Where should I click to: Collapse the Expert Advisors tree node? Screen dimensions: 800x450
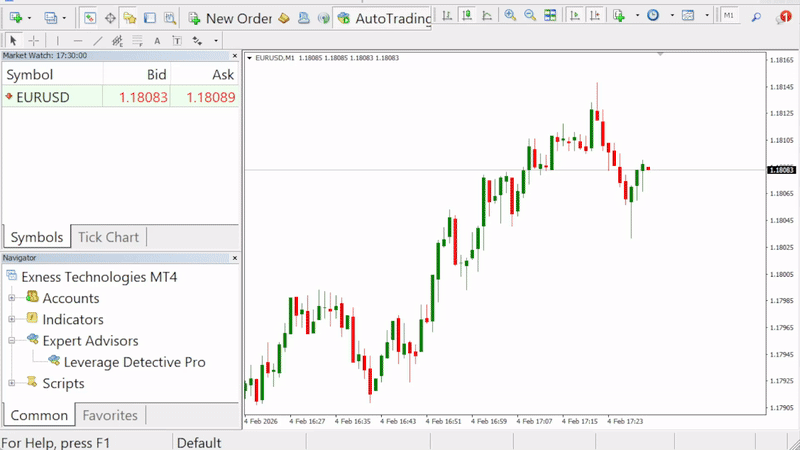pyautogui.click(x=12, y=340)
